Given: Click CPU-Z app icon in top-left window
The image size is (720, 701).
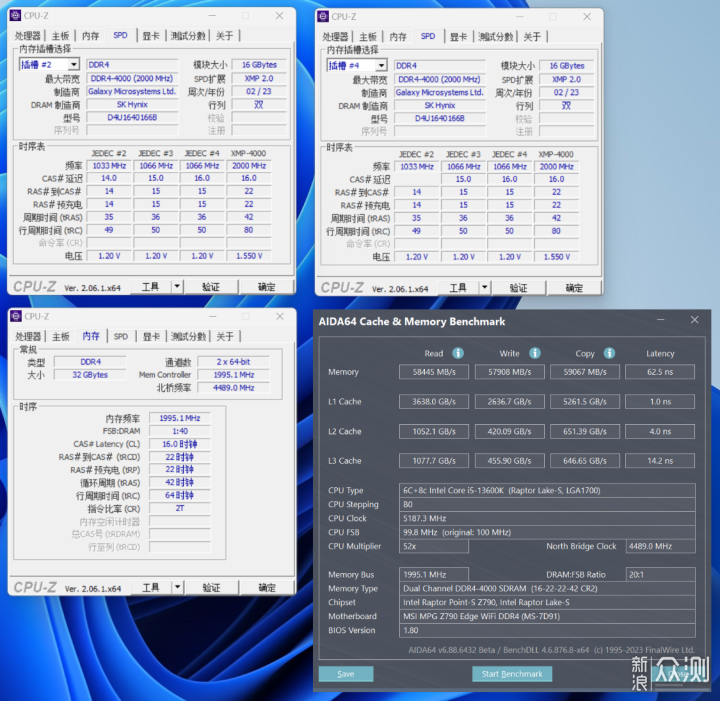Looking at the screenshot, I should click(15, 16).
